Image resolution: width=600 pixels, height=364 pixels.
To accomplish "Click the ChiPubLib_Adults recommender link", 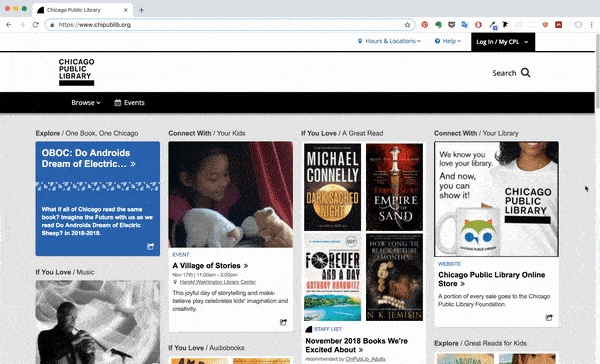I will [365, 359].
